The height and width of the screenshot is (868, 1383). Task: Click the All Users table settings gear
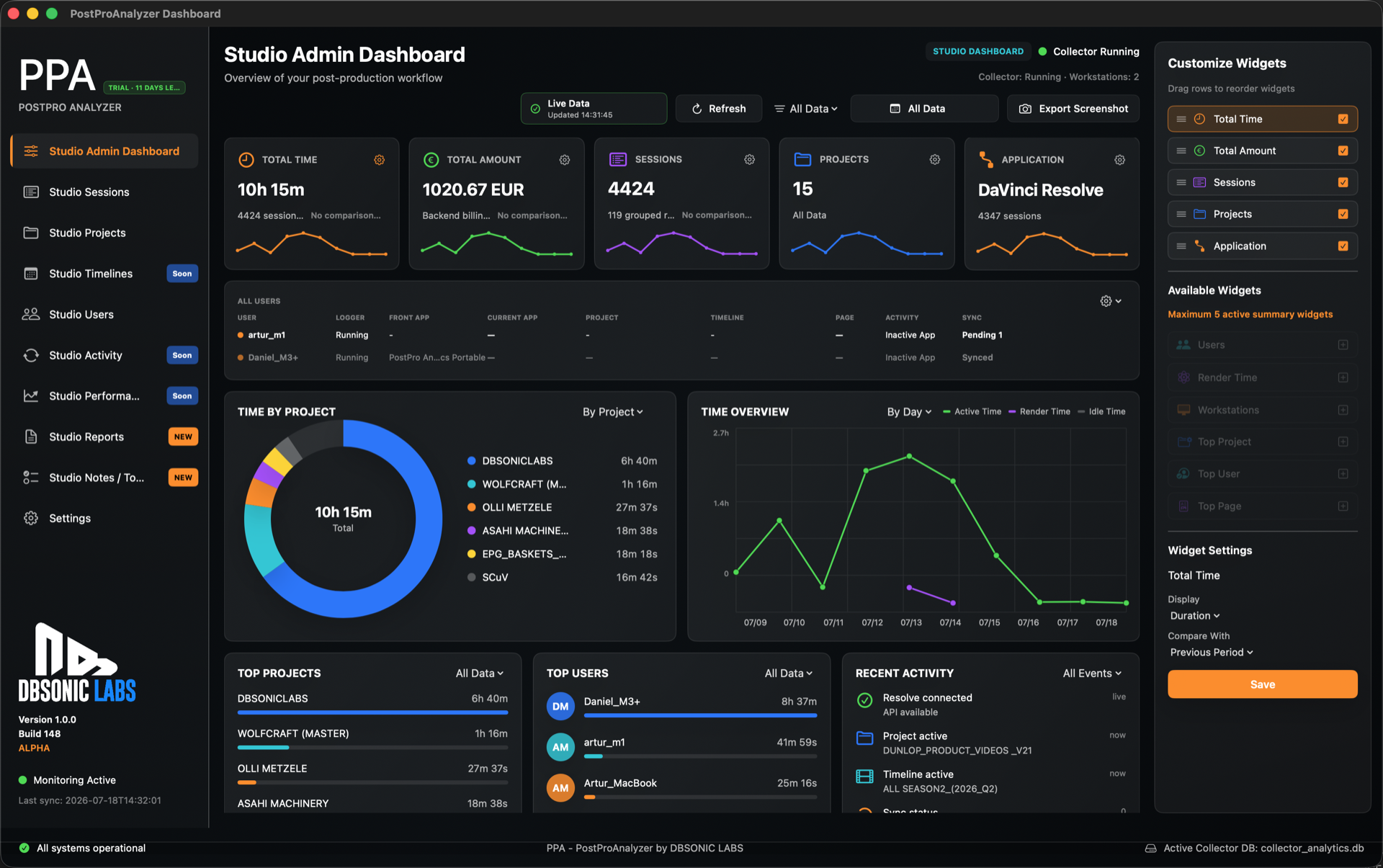tap(1110, 301)
